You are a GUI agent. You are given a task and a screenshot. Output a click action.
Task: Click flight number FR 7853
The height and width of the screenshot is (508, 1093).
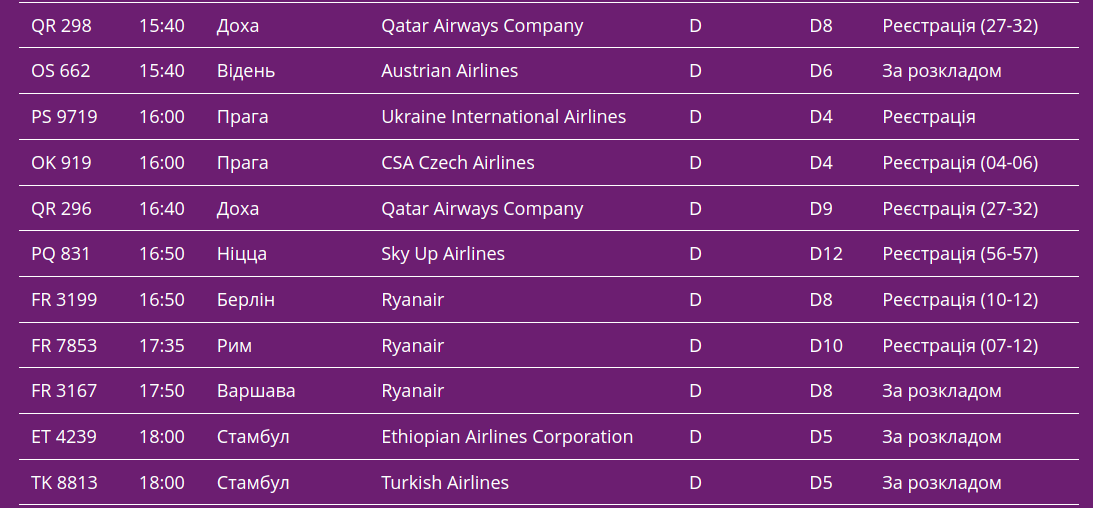tap(64, 346)
